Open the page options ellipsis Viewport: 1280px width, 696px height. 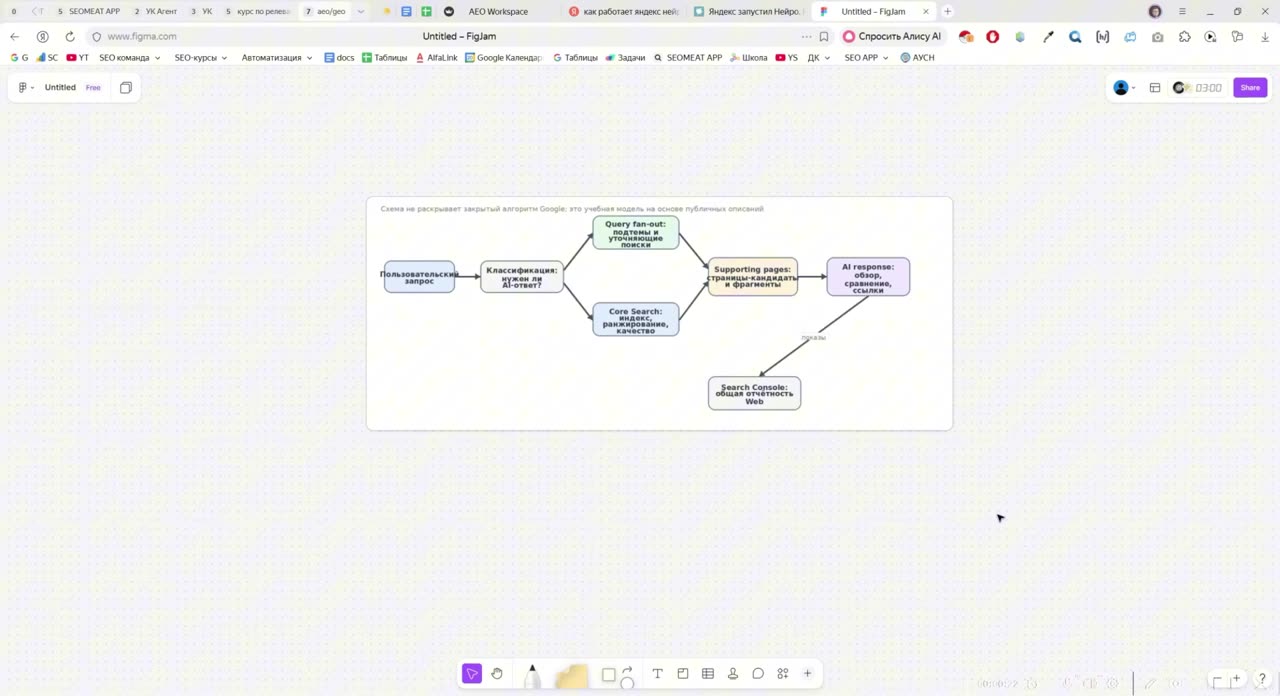pos(806,37)
